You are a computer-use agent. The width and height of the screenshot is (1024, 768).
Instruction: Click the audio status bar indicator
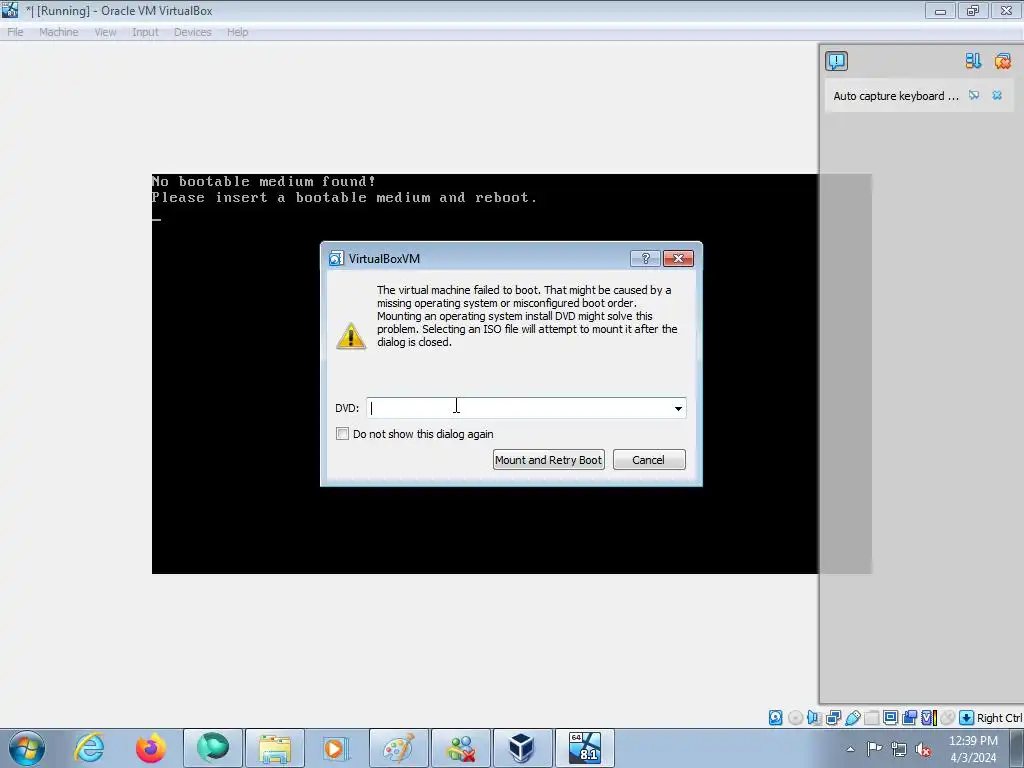point(814,718)
